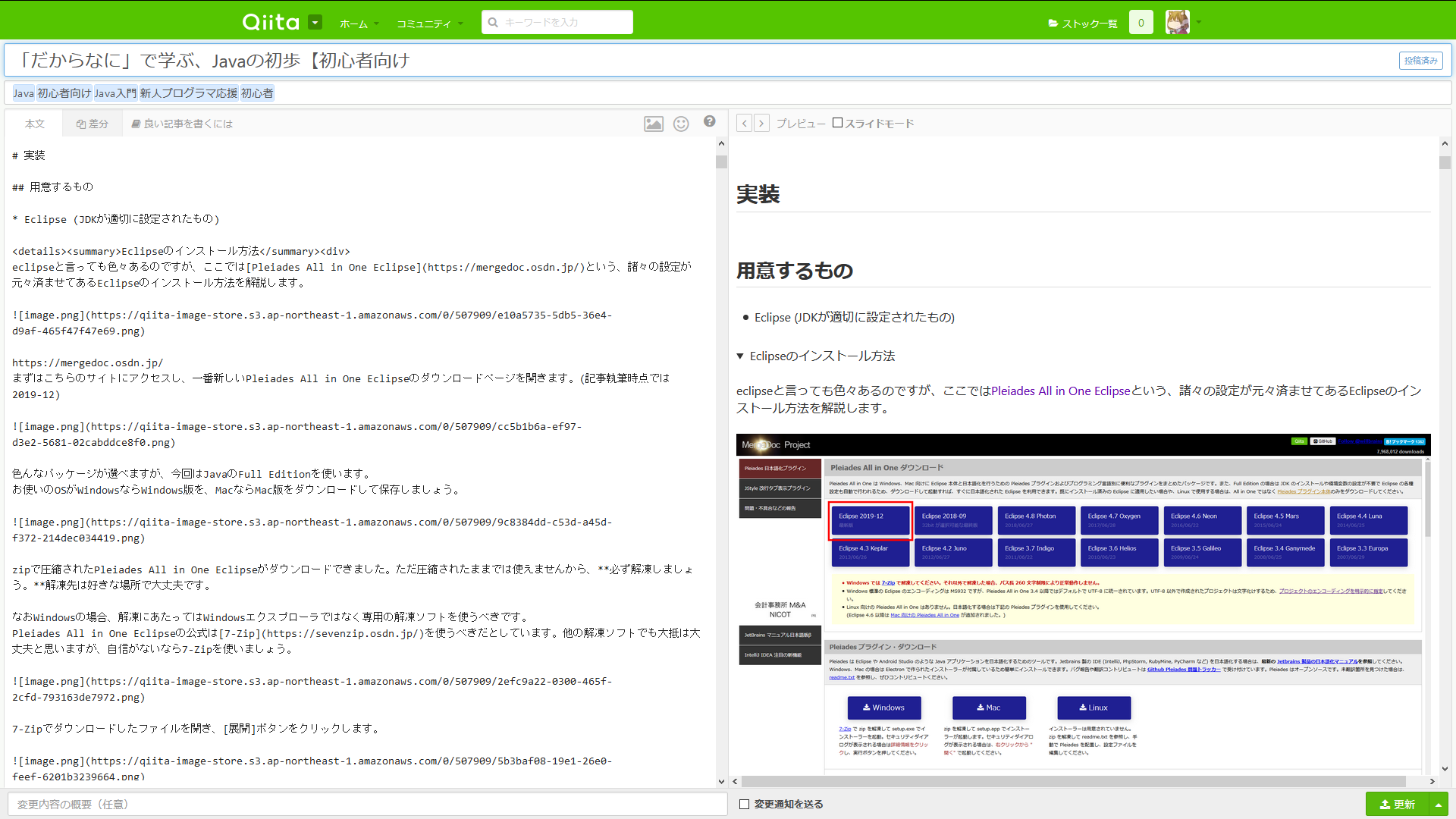
Task: Collapse Eclipseのインストール方法 details
Action: [x=816, y=356]
